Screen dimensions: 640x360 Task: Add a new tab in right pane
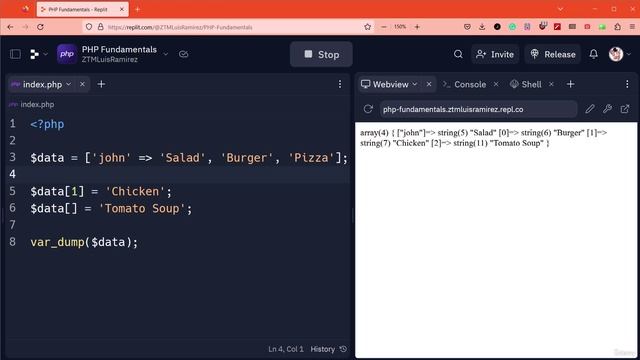(x=571, y=84)
